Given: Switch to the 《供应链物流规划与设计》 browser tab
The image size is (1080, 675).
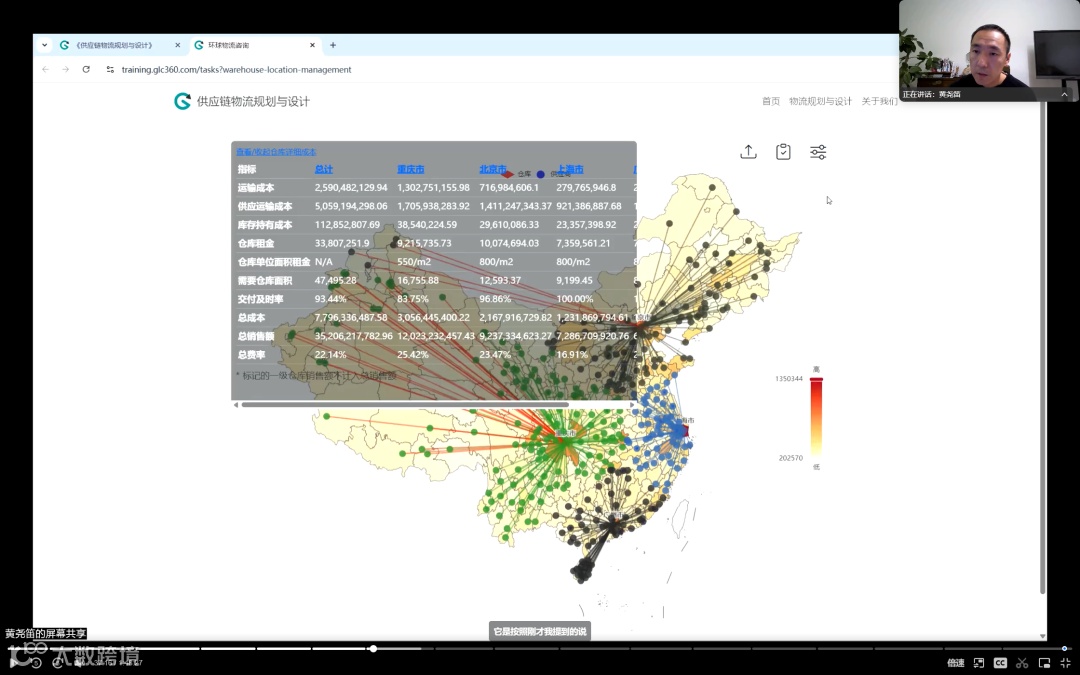Looking at the screenshot, I should [x=114, y=45].
